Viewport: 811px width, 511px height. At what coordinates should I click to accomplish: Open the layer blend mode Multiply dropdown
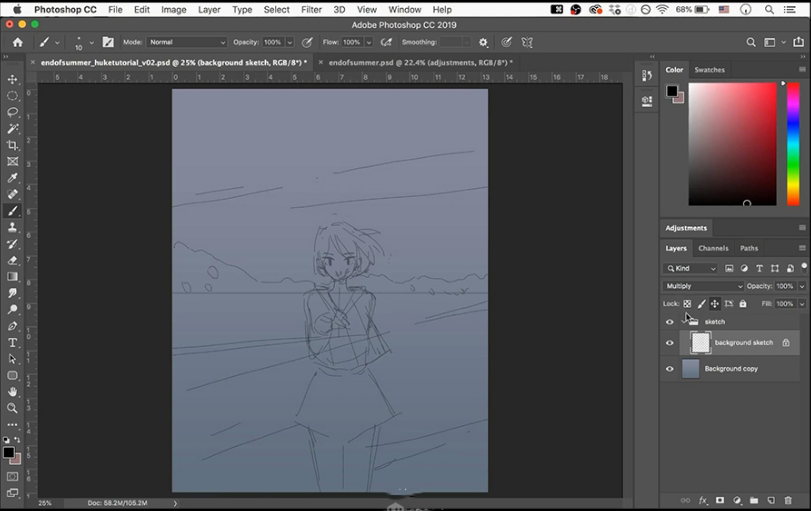pyautogui.click(x=704, y=286)
